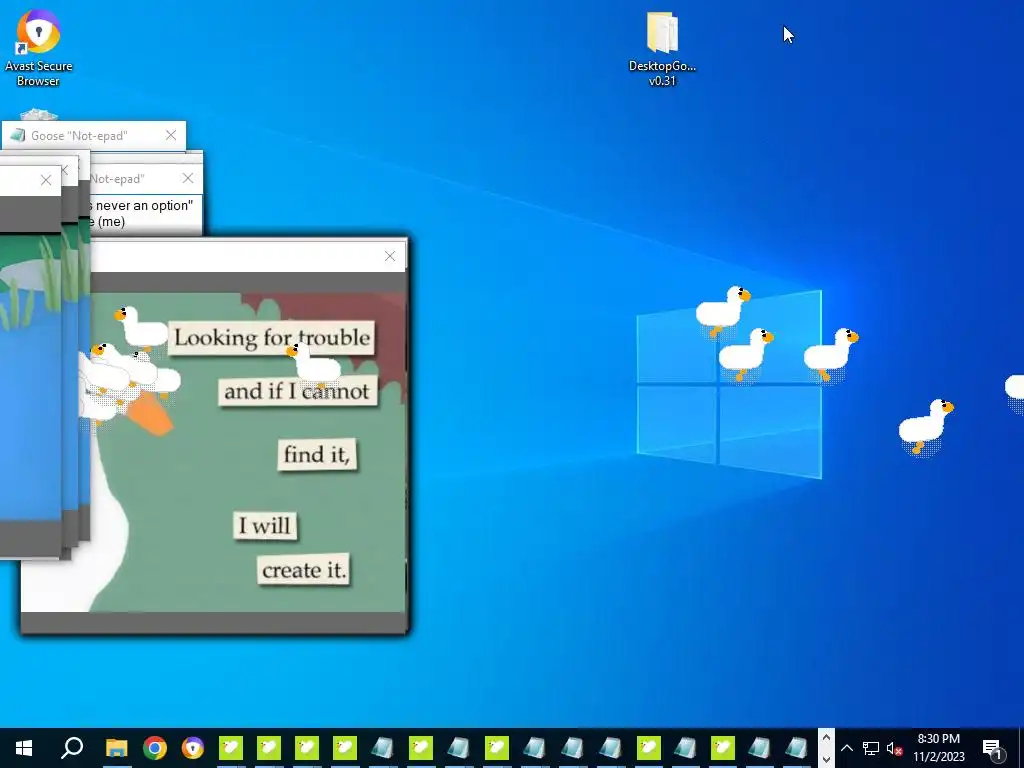Open the Windows Start menu
This screenshot has height=768, width=1024.
24,748
